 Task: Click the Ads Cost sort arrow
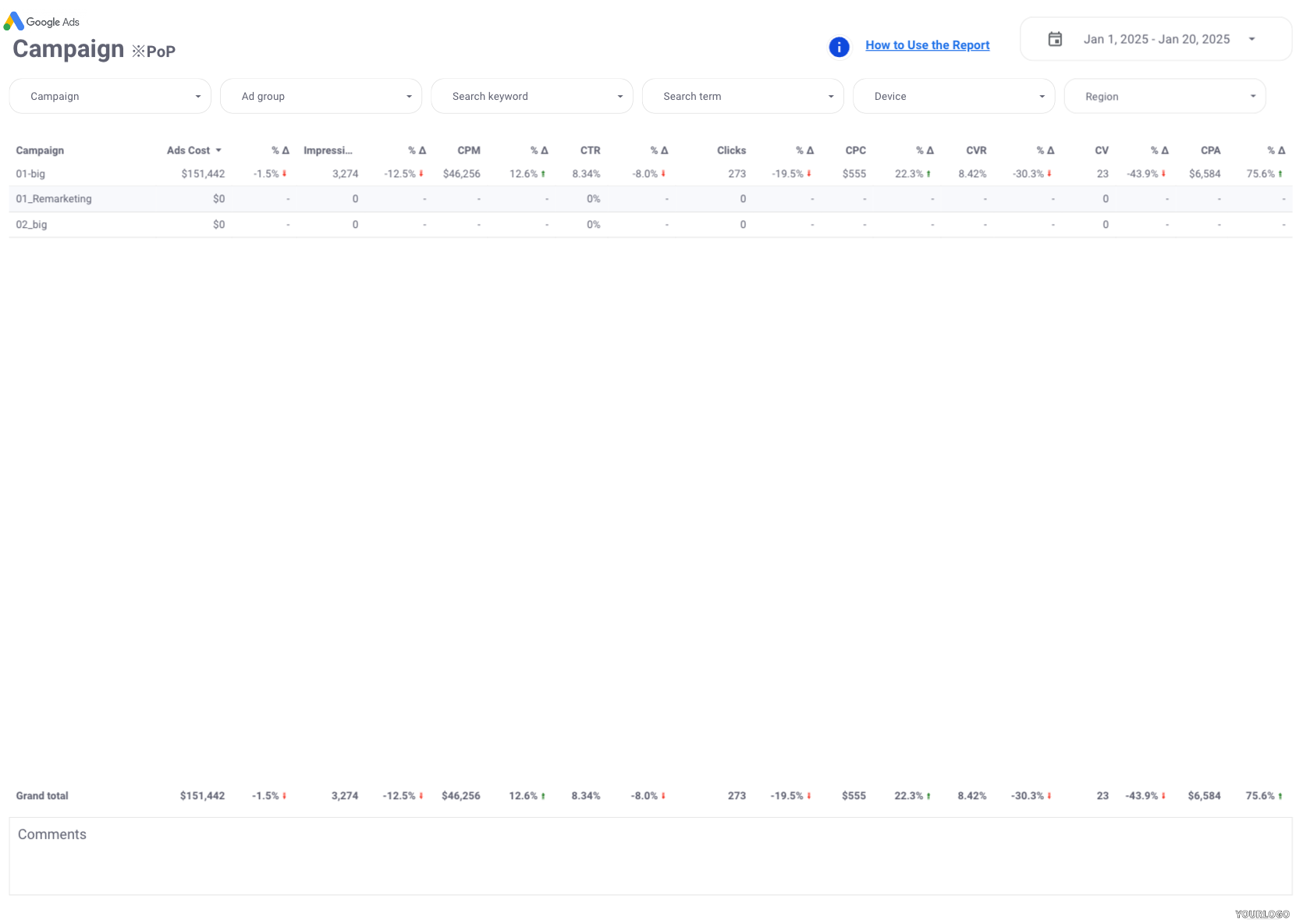218,151
